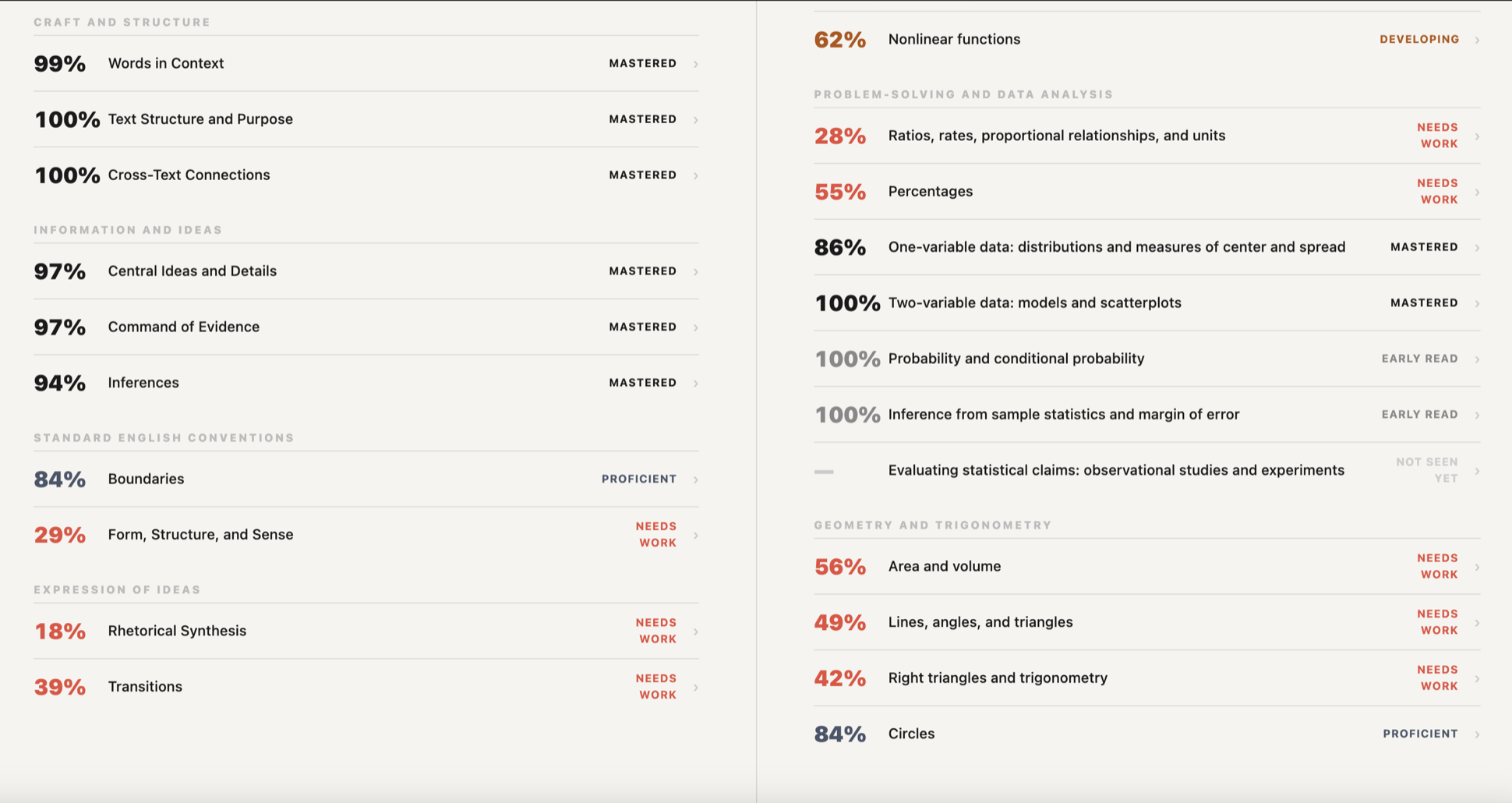Open Form, Structure, and Sense skill
The height and width of the screenshot is (803, 1512).
coord(366,535)
